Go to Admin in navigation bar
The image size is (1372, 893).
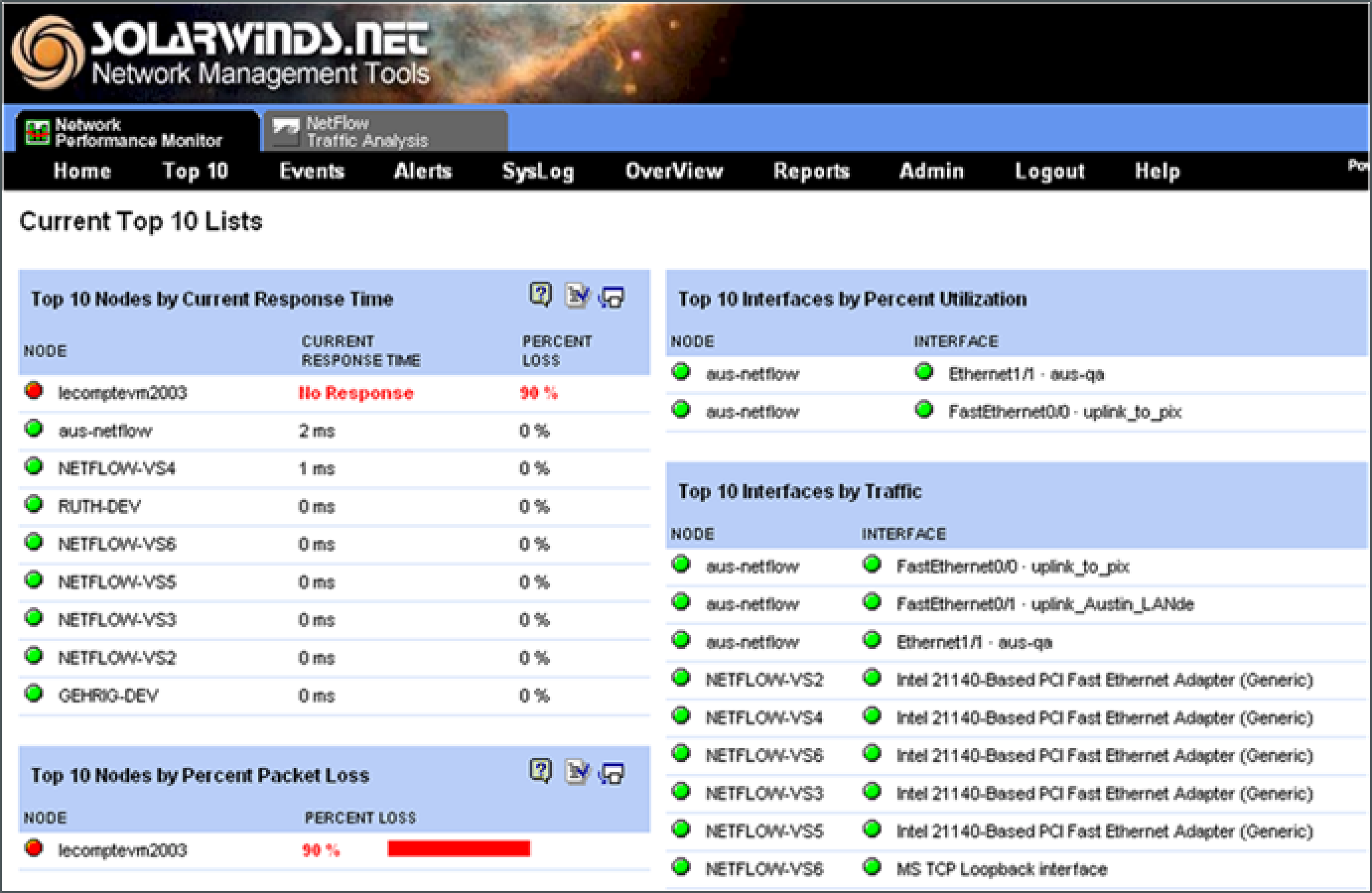click(x=931, y=171)
